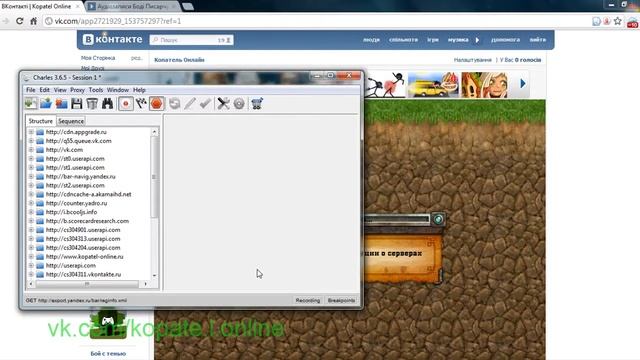Click the Validate checkmark icon
The width and height of the screenshot is (640, 360).
coord(205,104)
